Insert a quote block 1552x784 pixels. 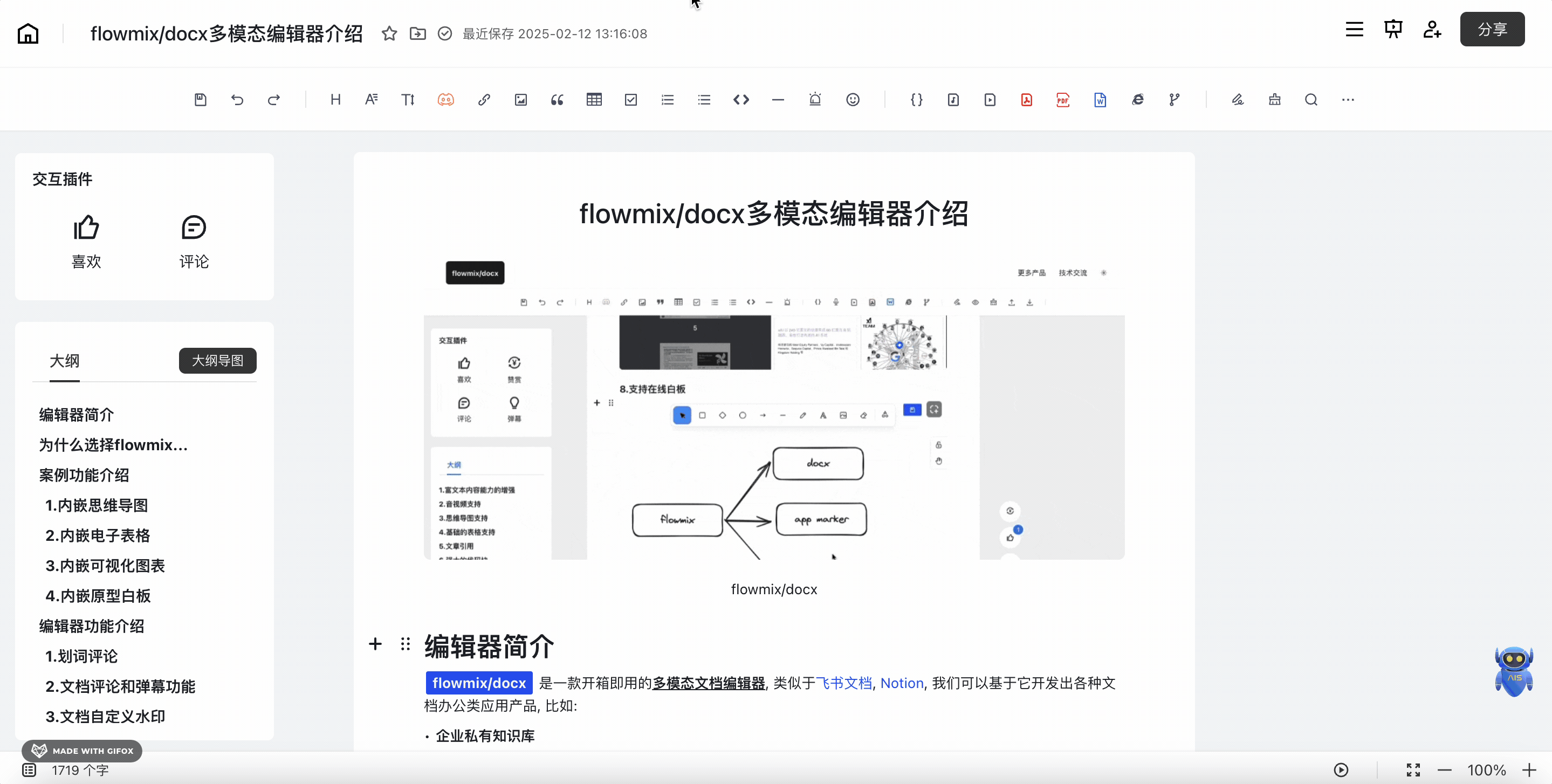pyautogui.click(x=557, y=99)
